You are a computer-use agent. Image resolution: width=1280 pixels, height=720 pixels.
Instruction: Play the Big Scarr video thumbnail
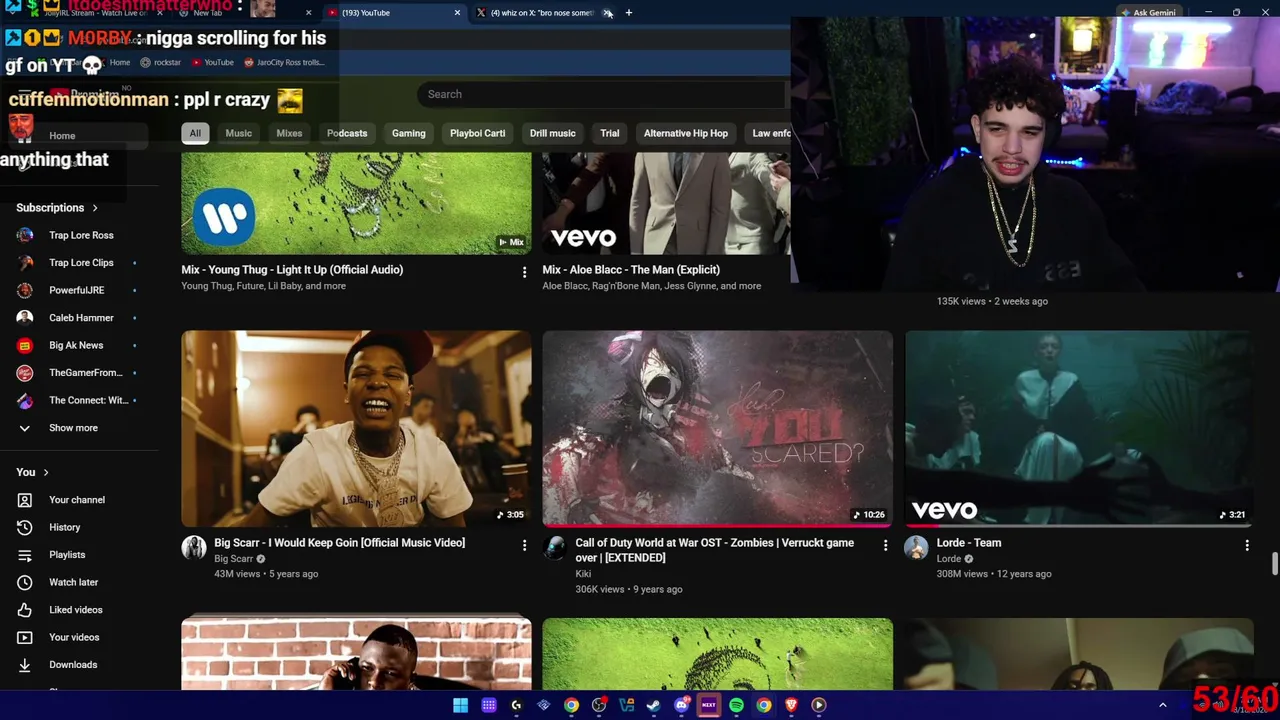[356, 428]
